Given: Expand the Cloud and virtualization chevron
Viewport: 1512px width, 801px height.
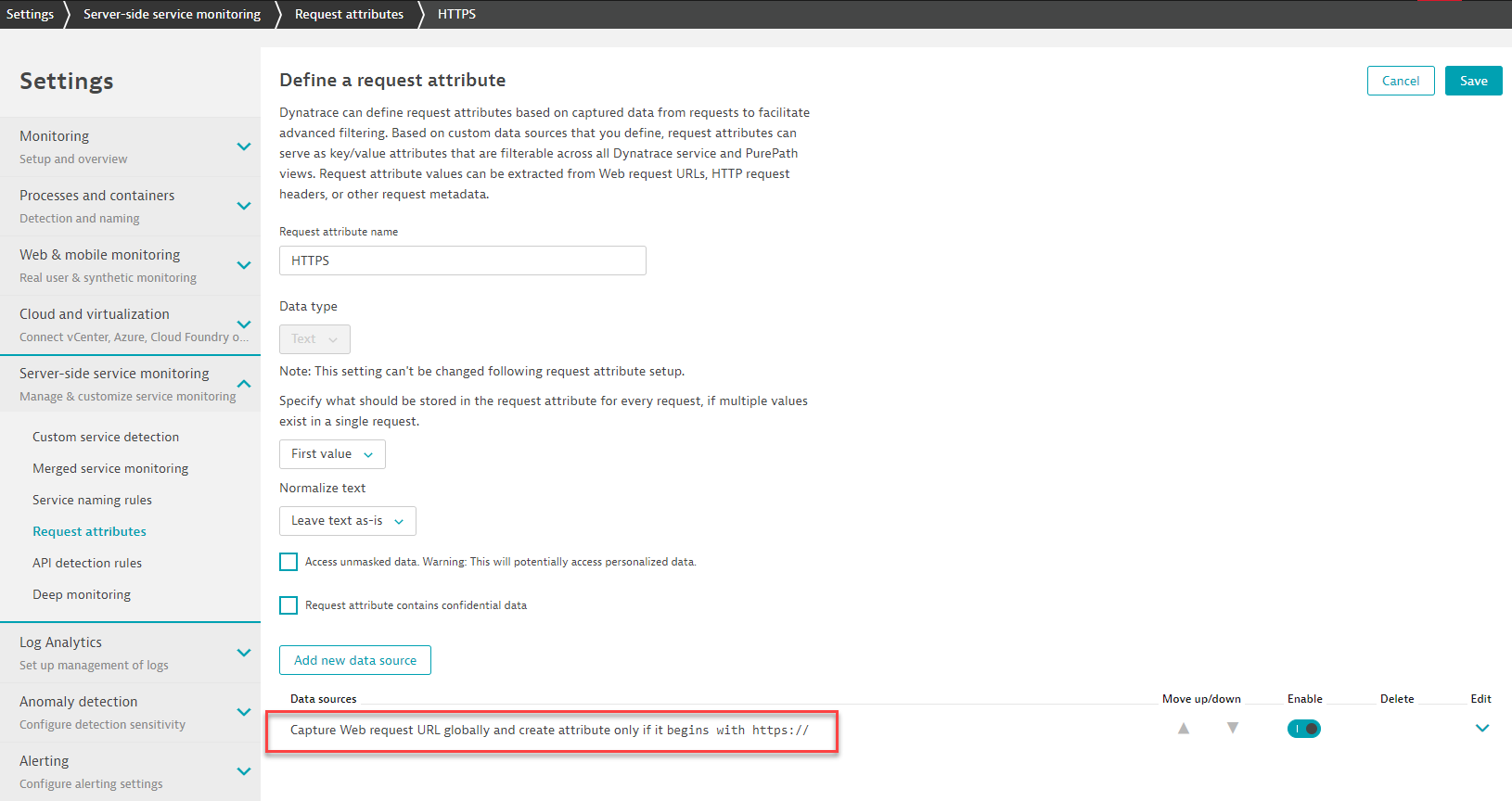Looking at the screenshot, I should click(x=244, y=324).
